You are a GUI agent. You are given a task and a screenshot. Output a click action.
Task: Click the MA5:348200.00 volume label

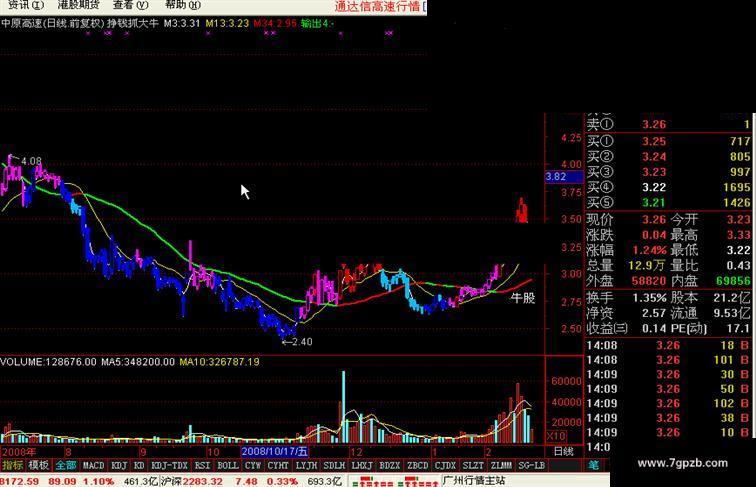(x=138, y=362)
